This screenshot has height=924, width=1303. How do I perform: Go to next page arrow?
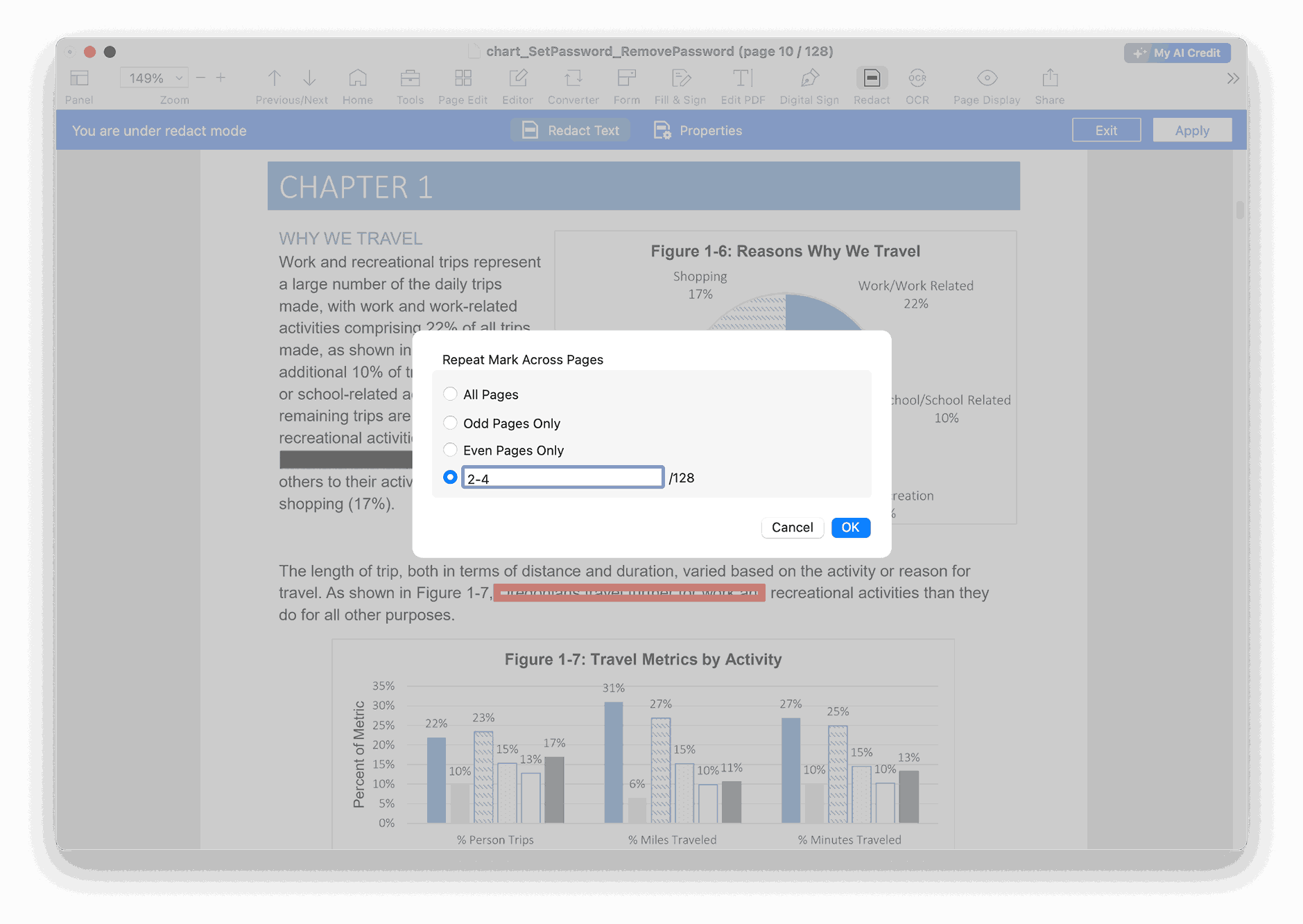tap(309, 78)
